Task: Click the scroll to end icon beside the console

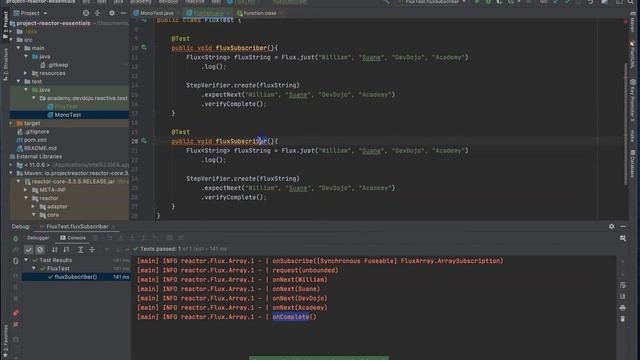Action: point(622,296)
